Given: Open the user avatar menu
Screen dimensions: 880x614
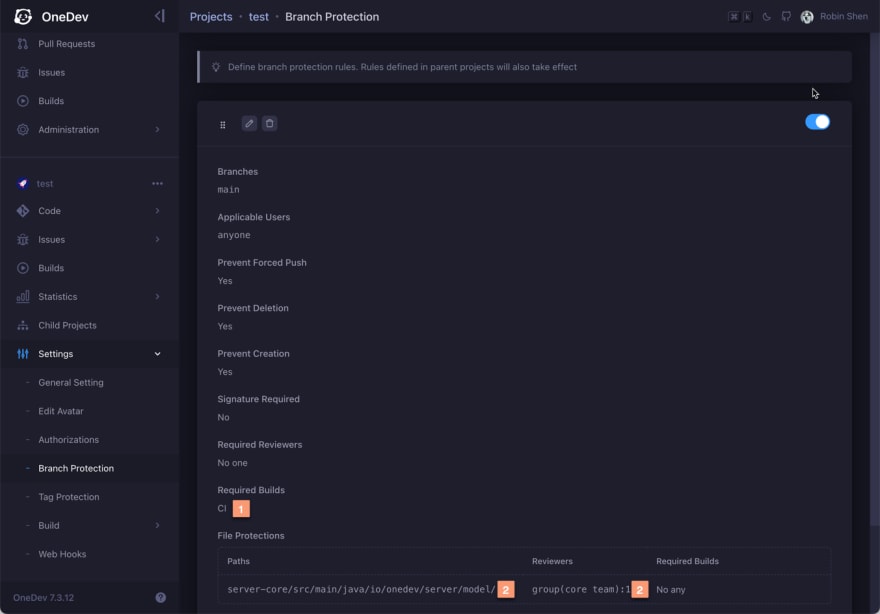Looking at the screenshot, I should coord(807,17).
